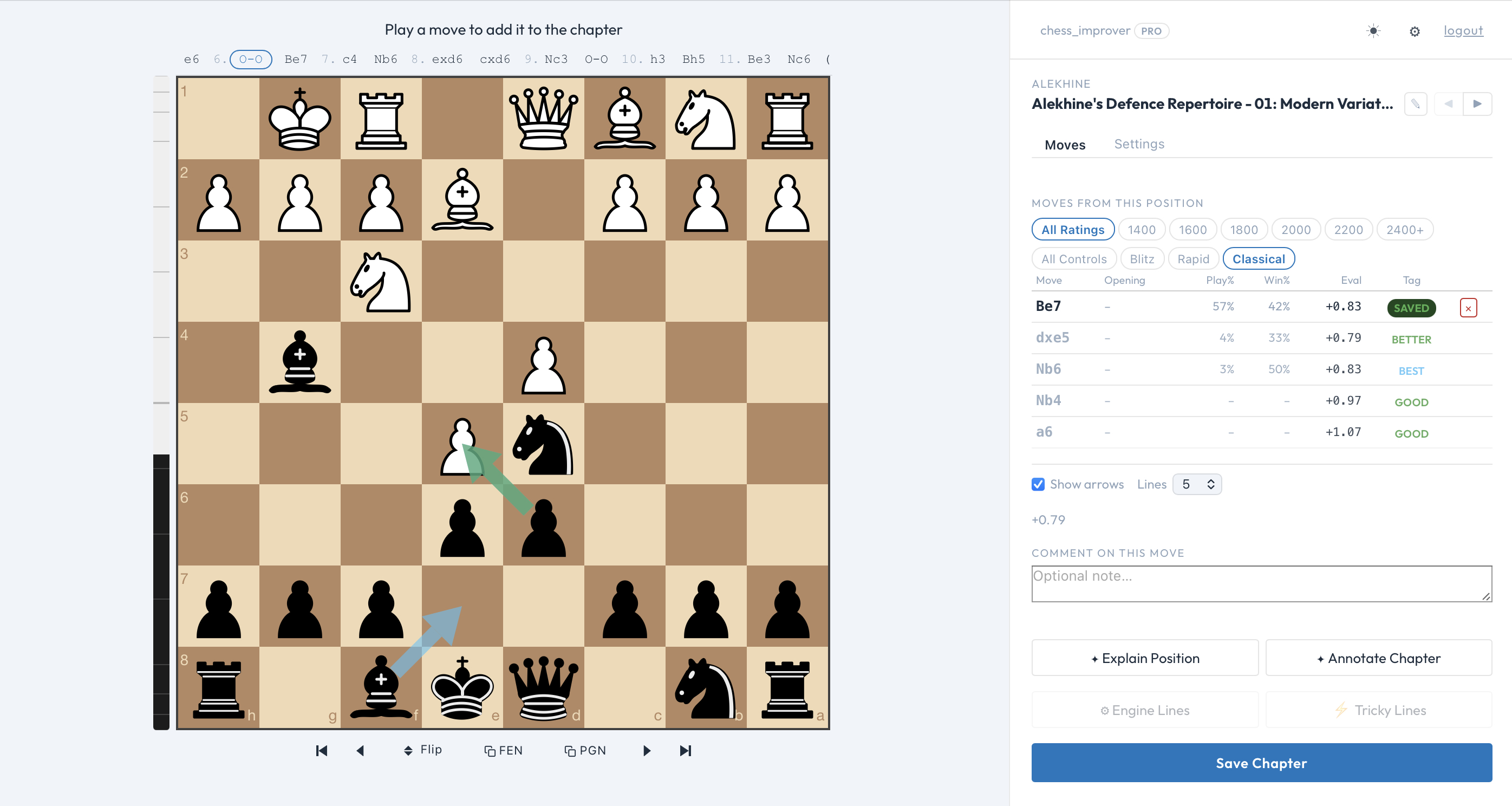Uncheck the Show arrows checkbox

click(1038, 484)
